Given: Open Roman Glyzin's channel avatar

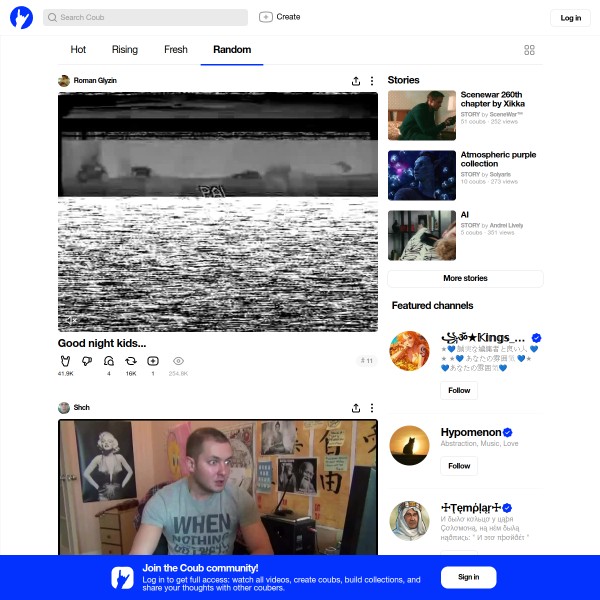Looking at the screenshot, I should [x=64, y=81].
